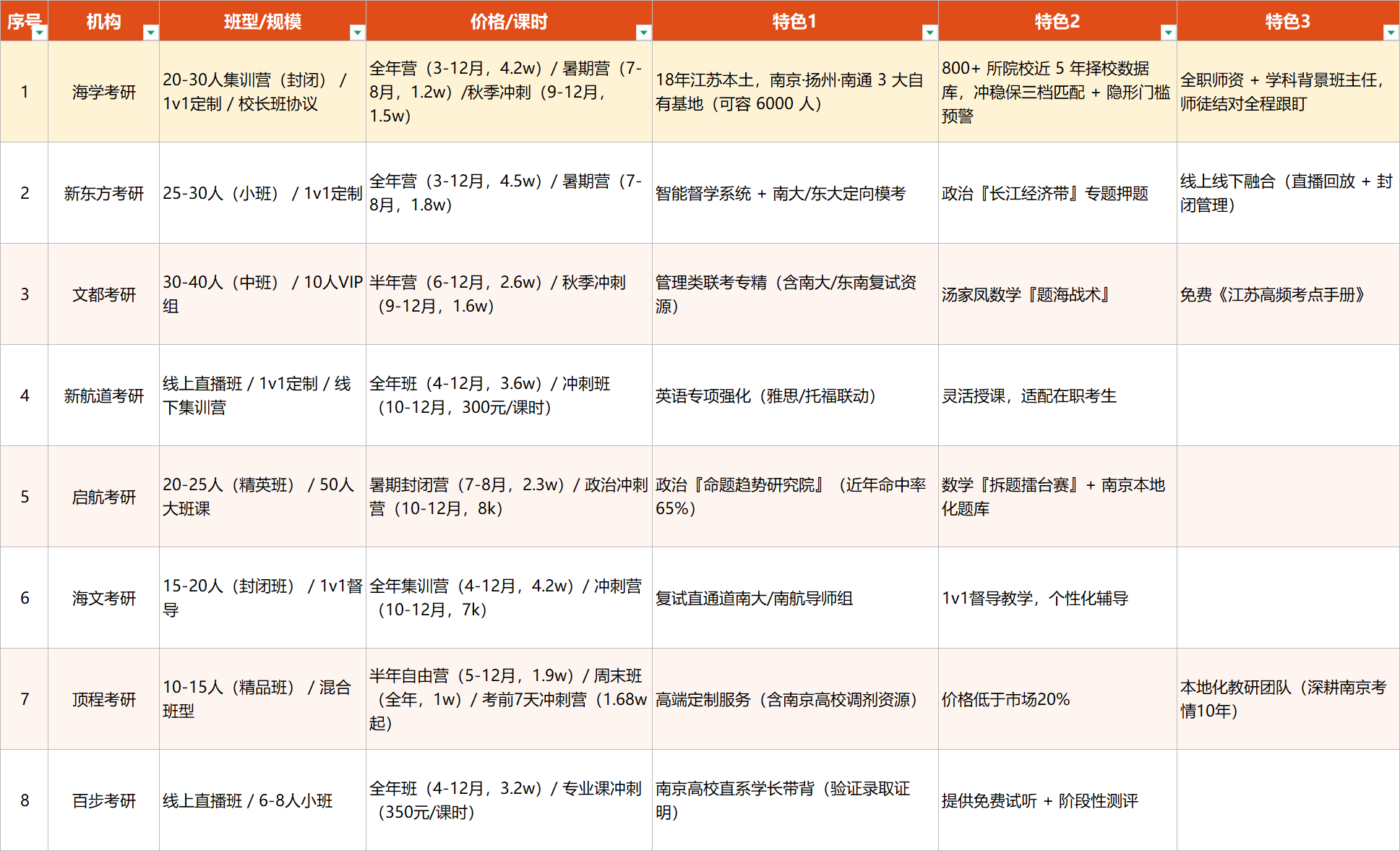Screen dimensions: 1400x851
Task: Select the 汤家凤数学『题海战术』 cell
Action: click(x=1057, y=294)
